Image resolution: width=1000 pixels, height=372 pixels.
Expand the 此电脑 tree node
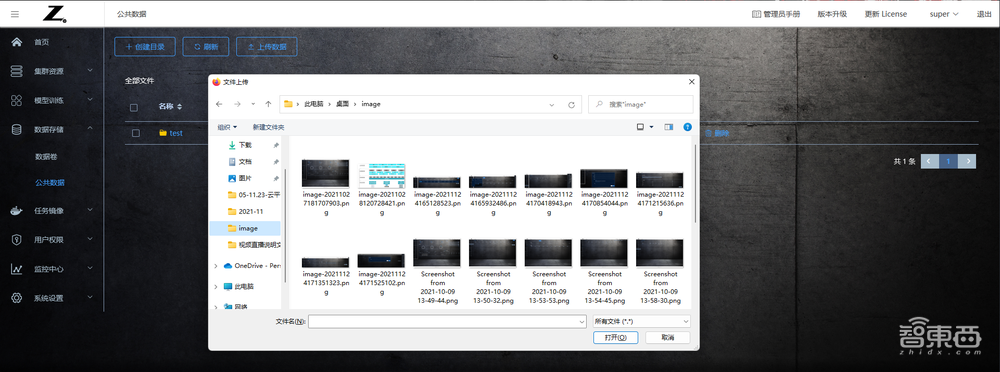[x=216, y=286]
